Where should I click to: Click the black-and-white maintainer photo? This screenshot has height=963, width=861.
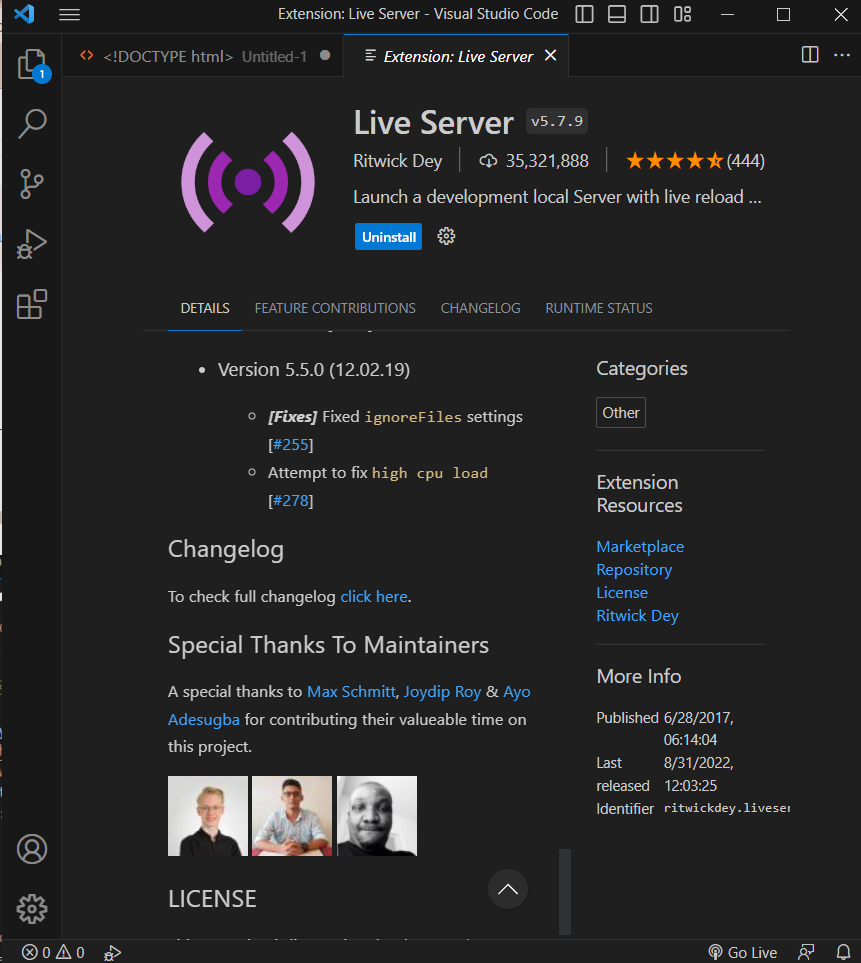tap(376, 816)
